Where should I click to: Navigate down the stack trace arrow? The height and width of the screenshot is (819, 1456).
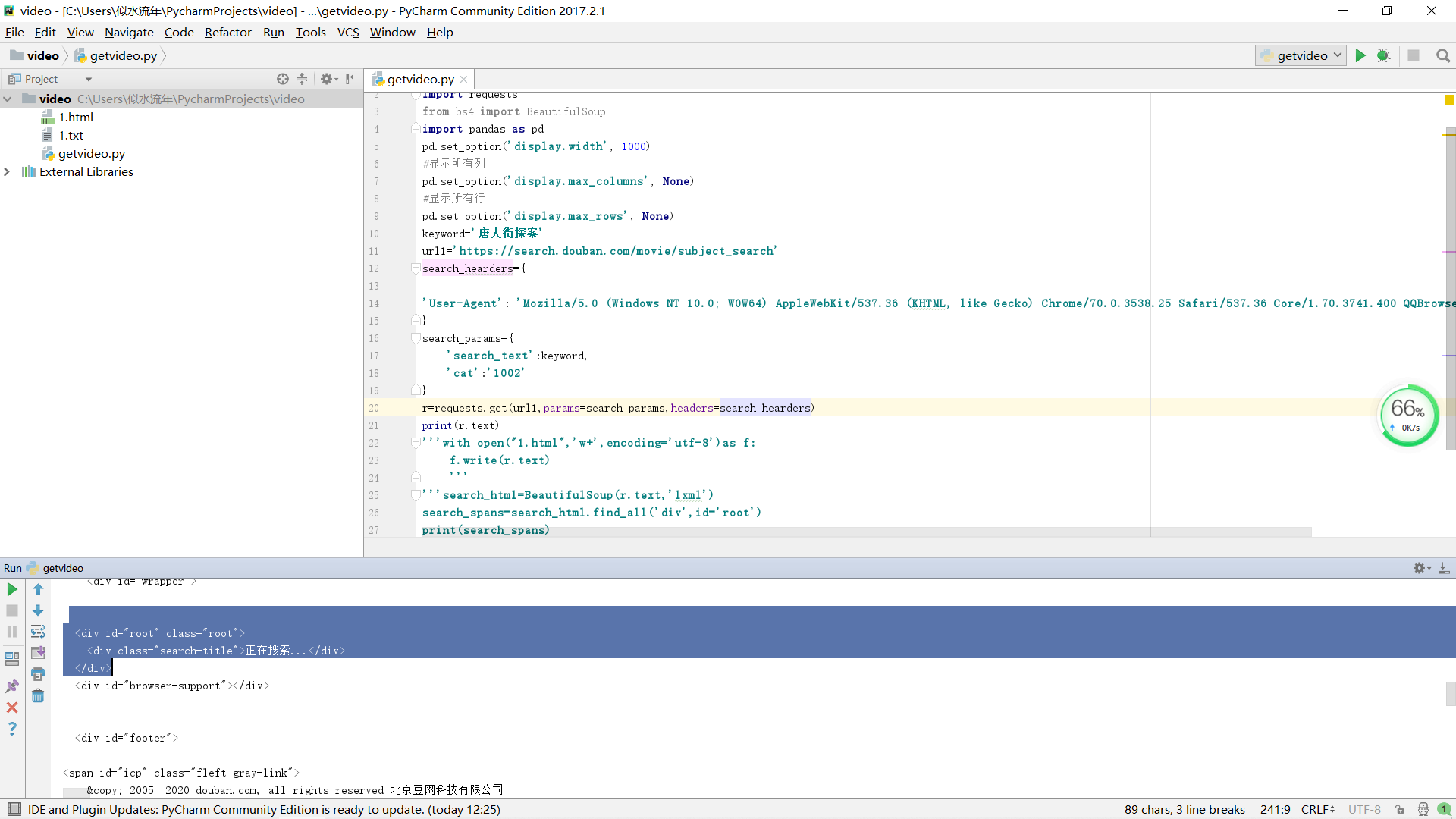38,610
